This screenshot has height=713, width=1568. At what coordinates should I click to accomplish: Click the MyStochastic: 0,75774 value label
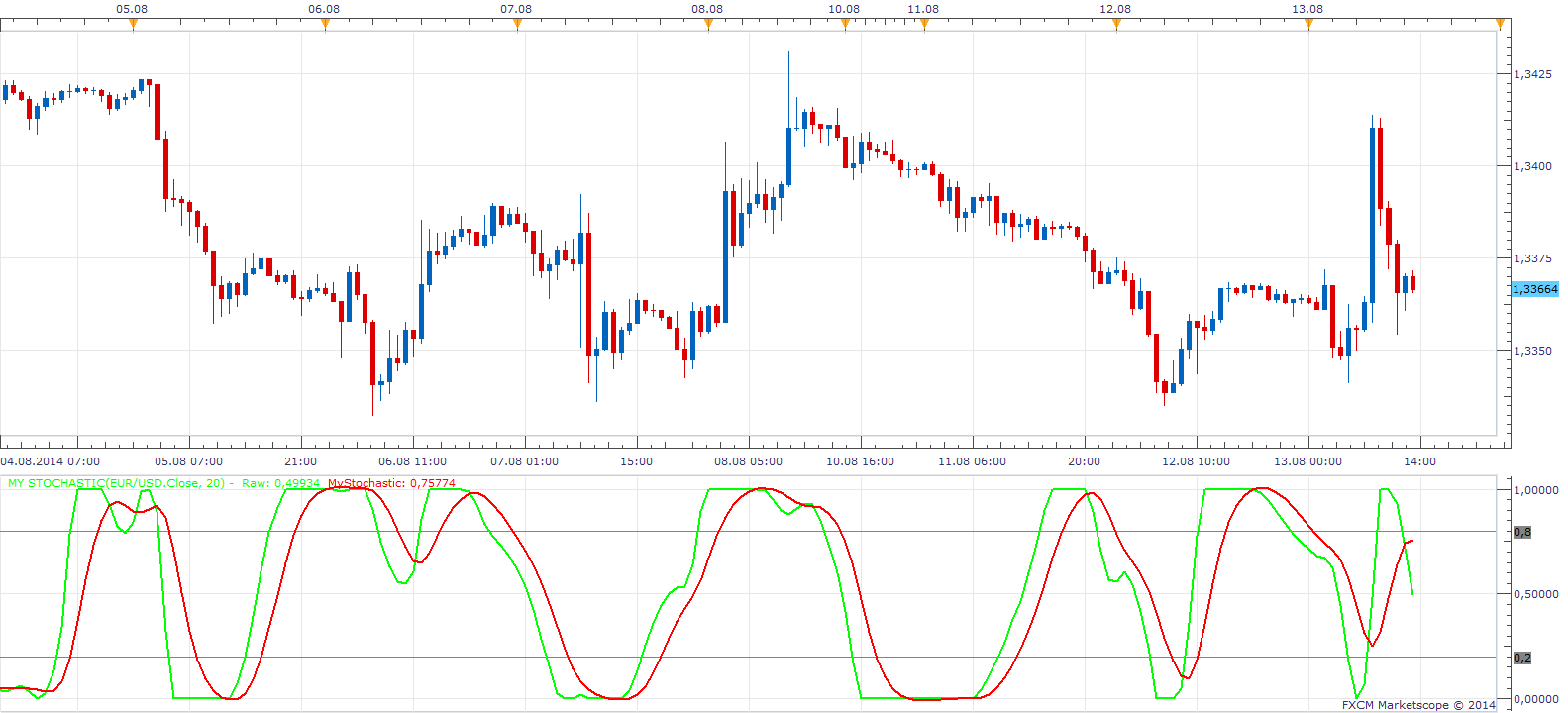click(x=392, y=483)
